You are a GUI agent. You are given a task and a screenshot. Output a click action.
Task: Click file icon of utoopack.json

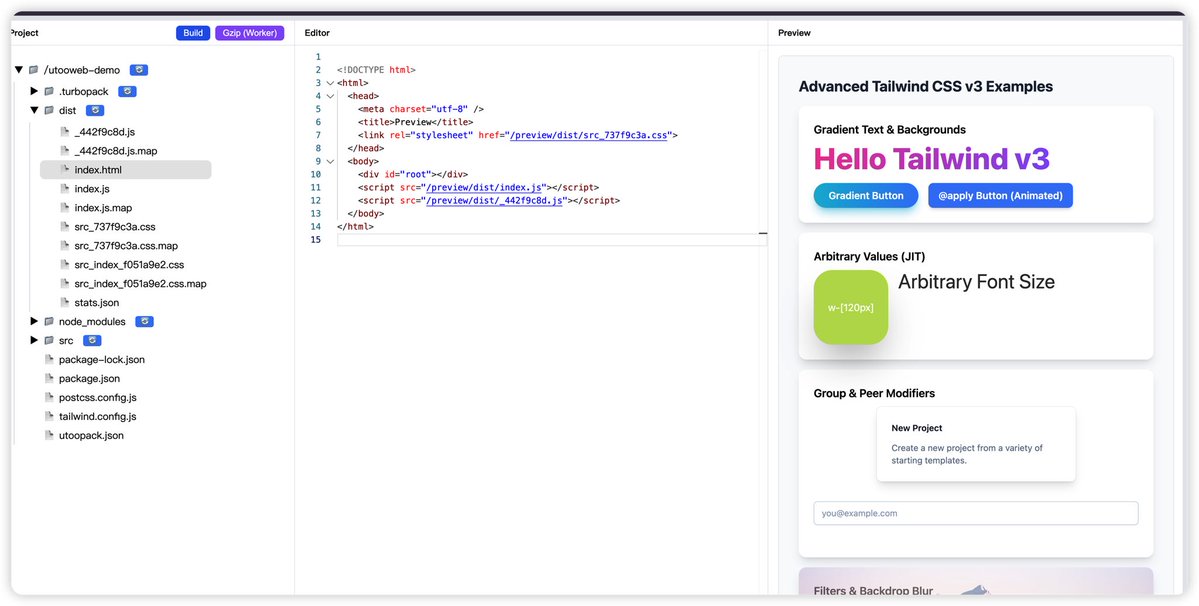pyautogui.click(x=50, y=436)
